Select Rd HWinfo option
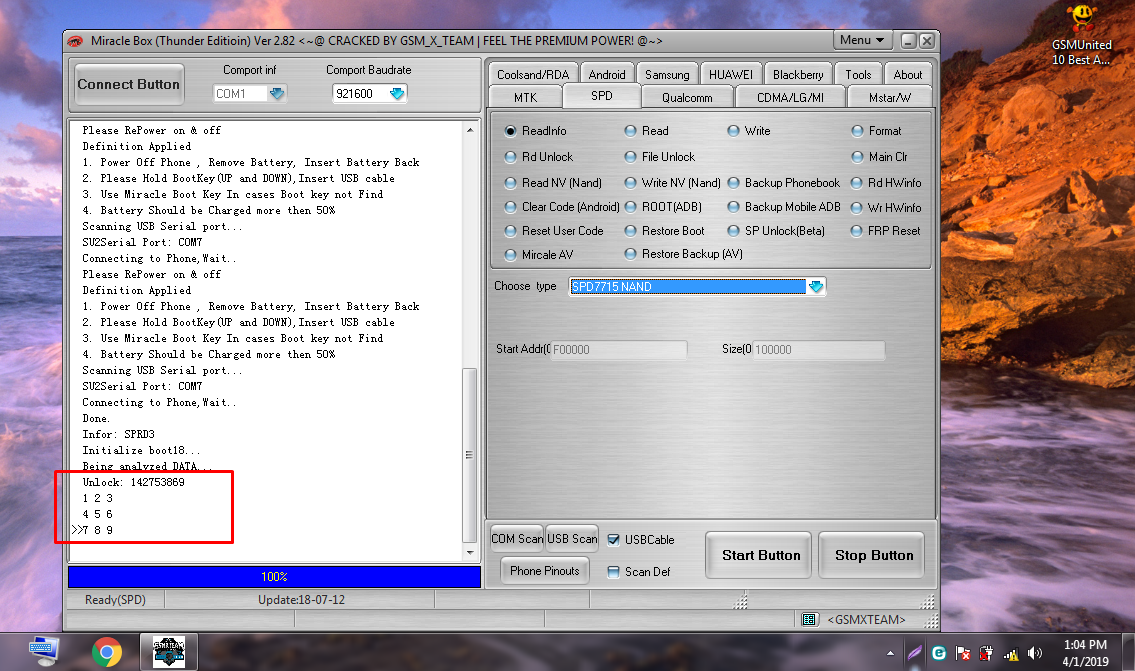This screenshot has width=1135, height=671. click(x=857, y=183)
